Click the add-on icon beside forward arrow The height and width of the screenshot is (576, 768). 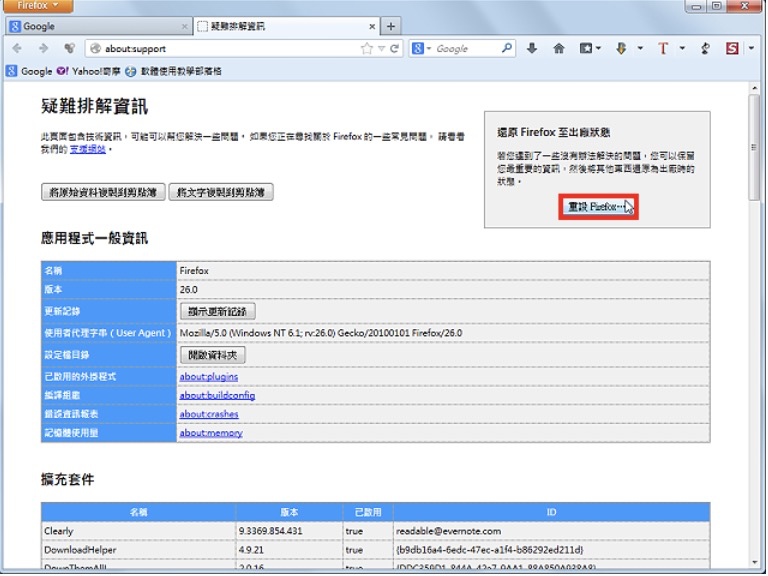[x=70, y=48]
